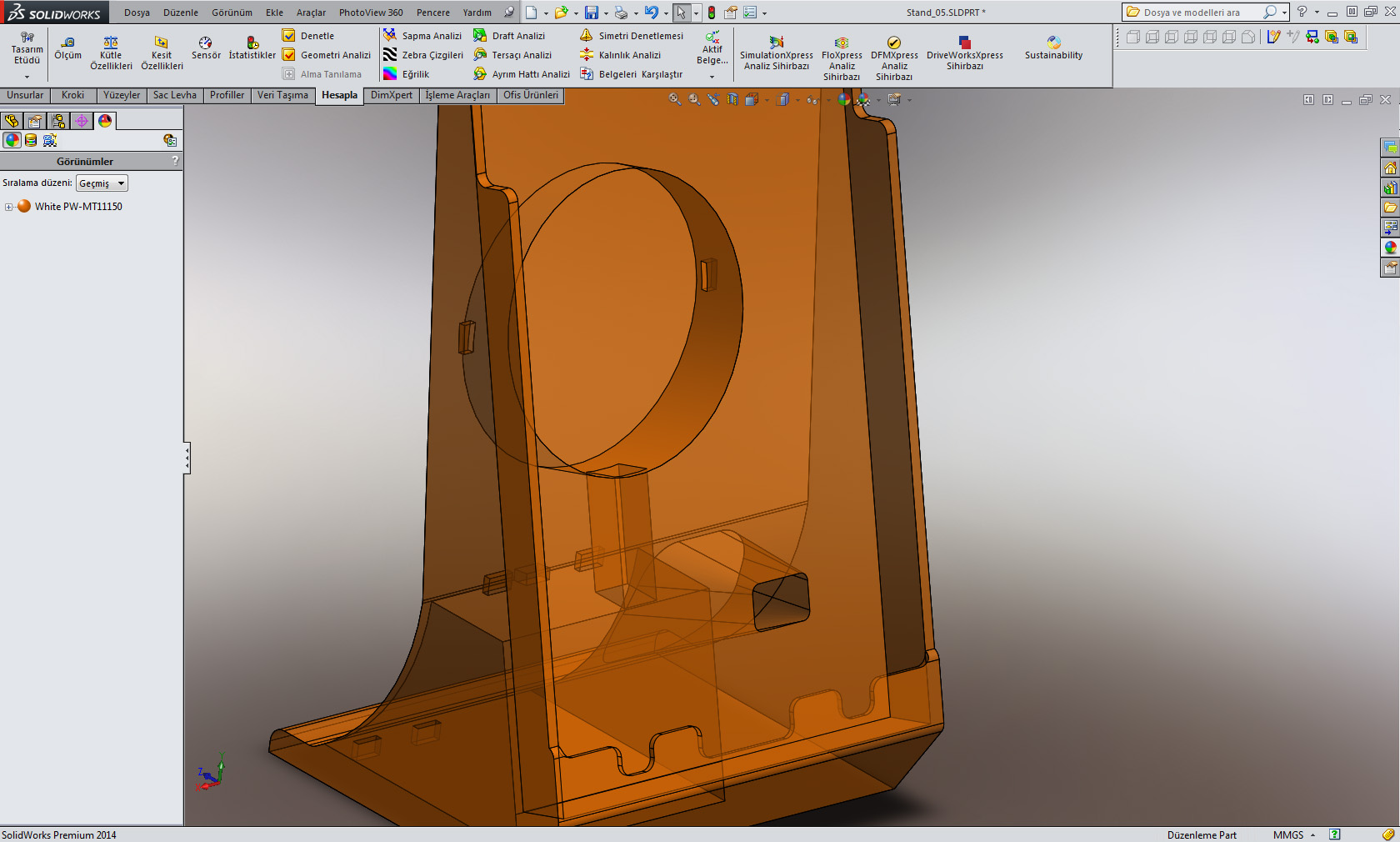Launch DFMXpress Analiz Sihirbazı
The image size is (1400, 842).
click(x=894, y=58)
